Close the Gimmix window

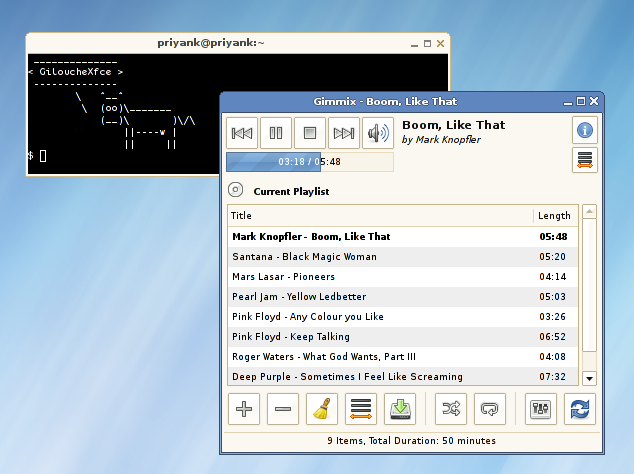(594, 101)
